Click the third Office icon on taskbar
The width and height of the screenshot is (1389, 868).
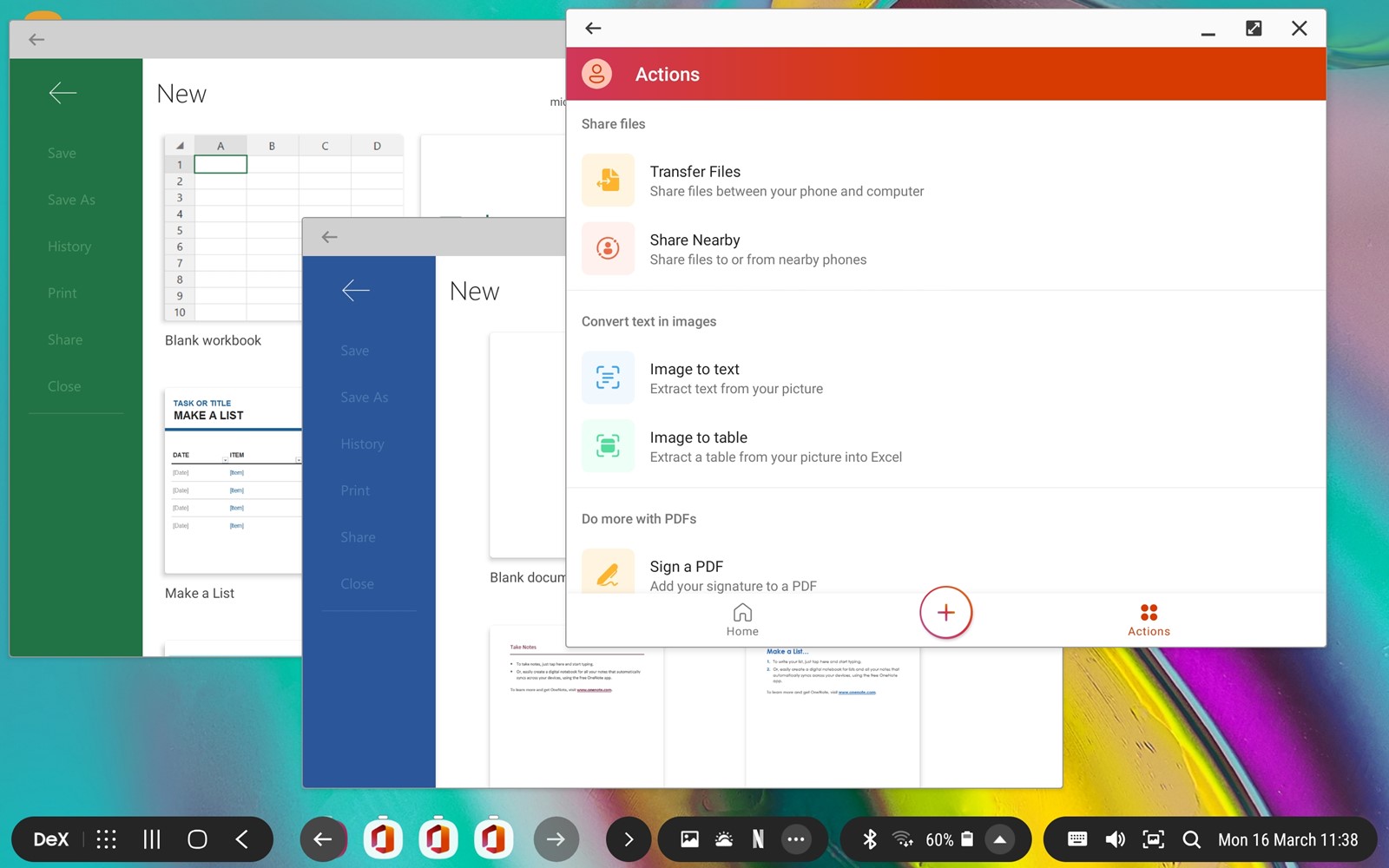tap(493, 839)
